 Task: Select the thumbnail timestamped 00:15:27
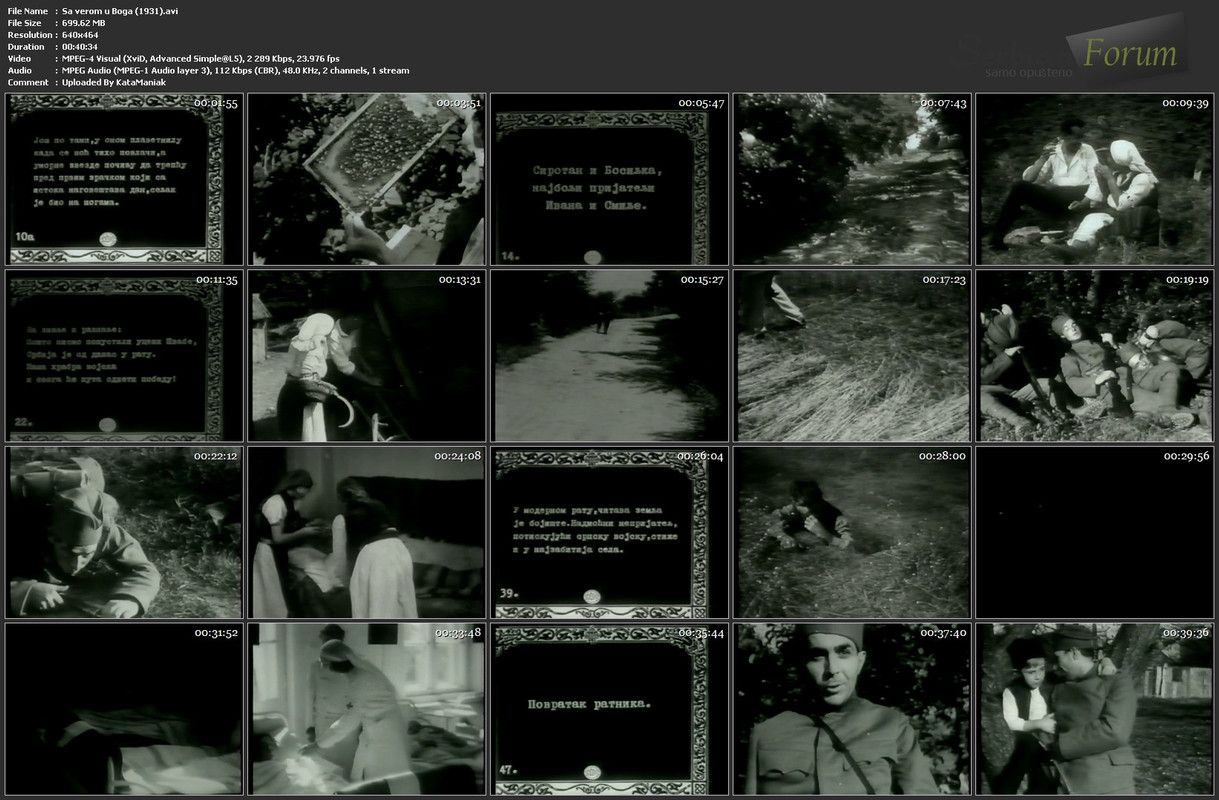(609, 355)
